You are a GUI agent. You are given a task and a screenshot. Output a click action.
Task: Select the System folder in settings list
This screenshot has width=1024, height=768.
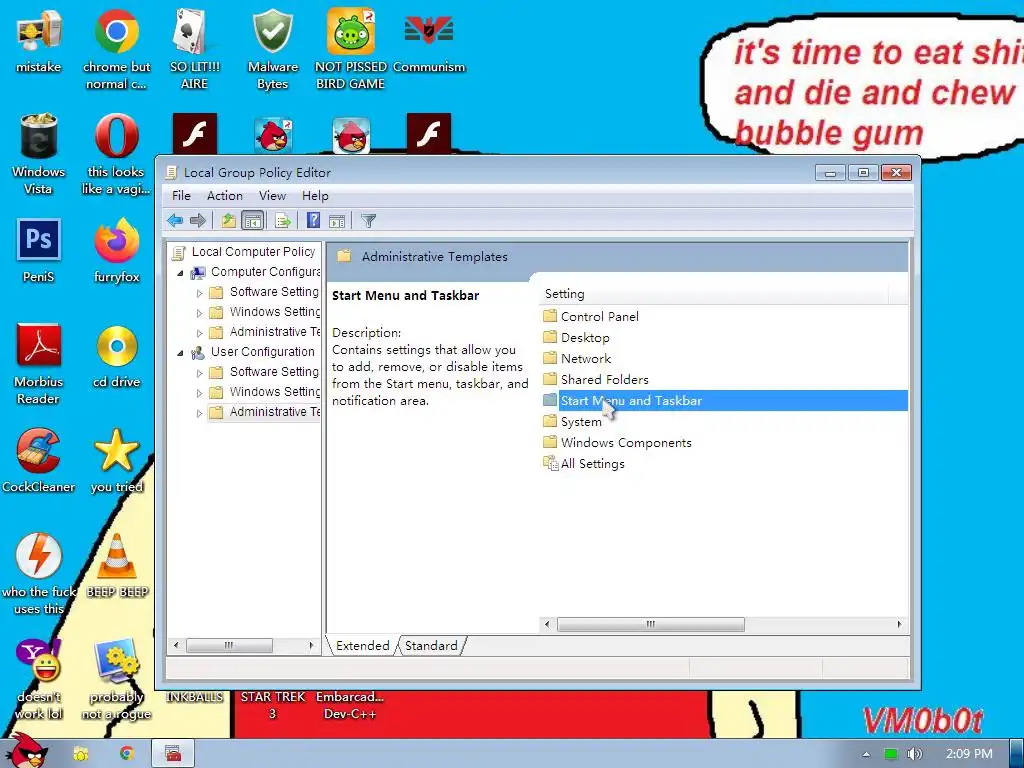click(x=581, y=422)
